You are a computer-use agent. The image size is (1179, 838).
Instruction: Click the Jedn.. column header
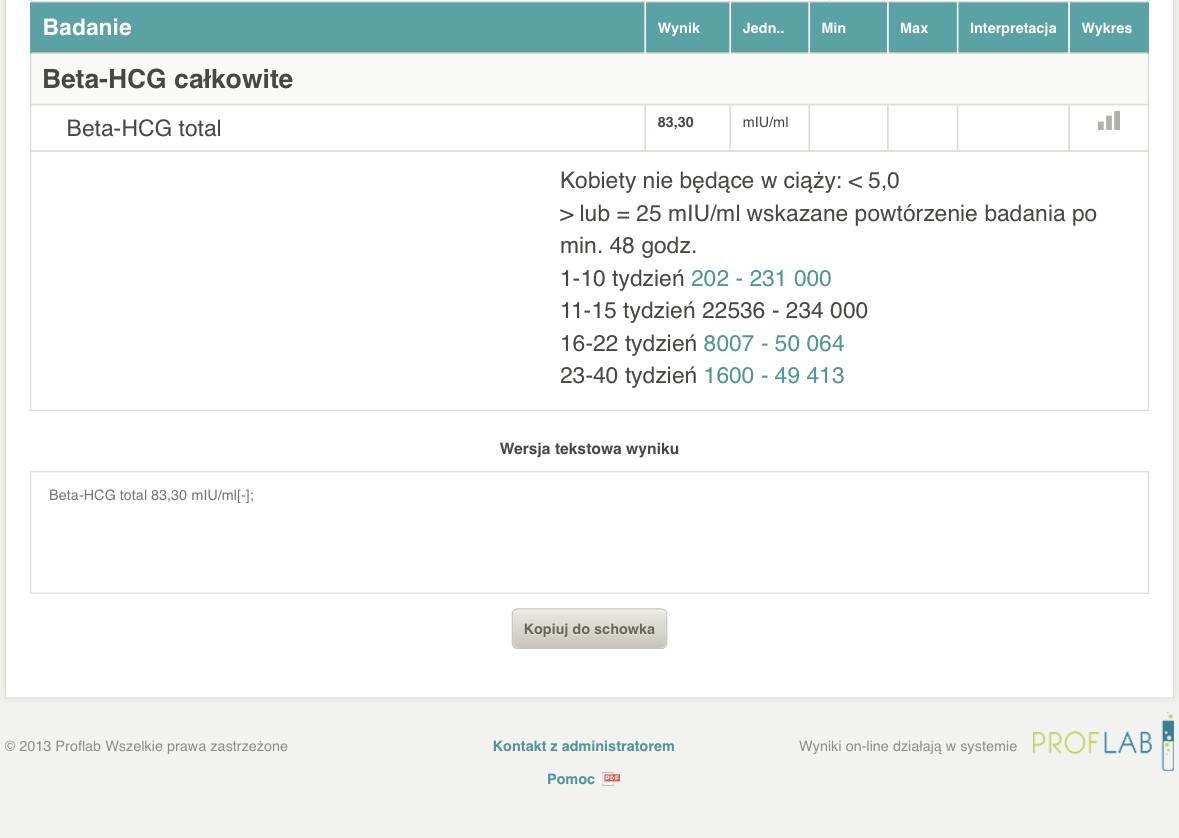tap(763, 28)
